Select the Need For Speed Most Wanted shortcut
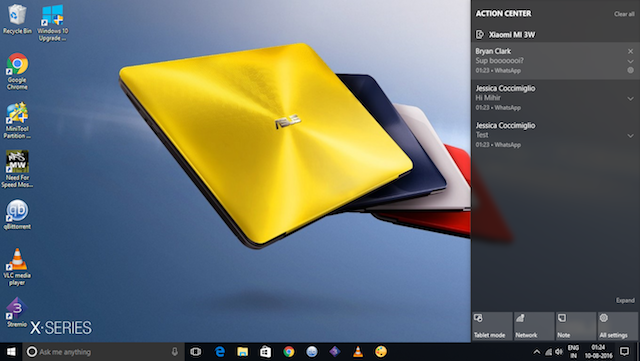The image size is (640, 361). pos(17,169)
